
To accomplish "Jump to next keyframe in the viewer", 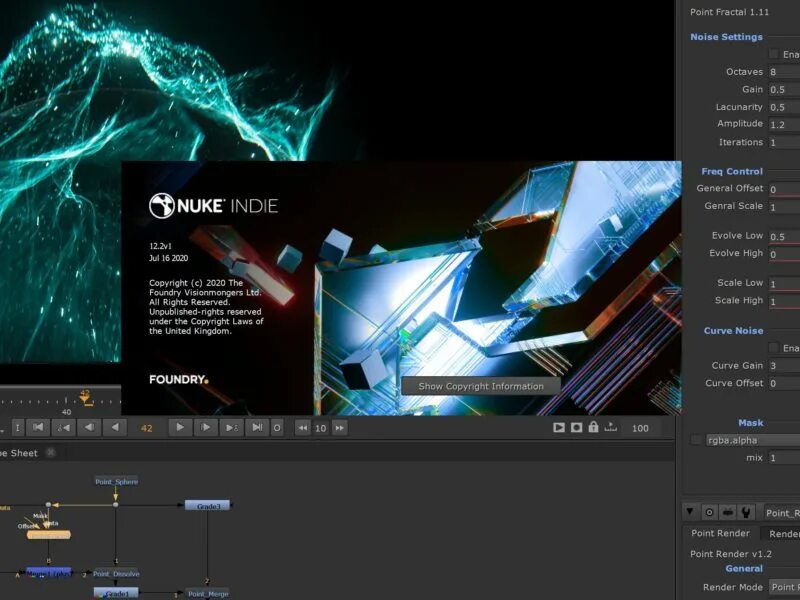I will (x=231, y=428).
